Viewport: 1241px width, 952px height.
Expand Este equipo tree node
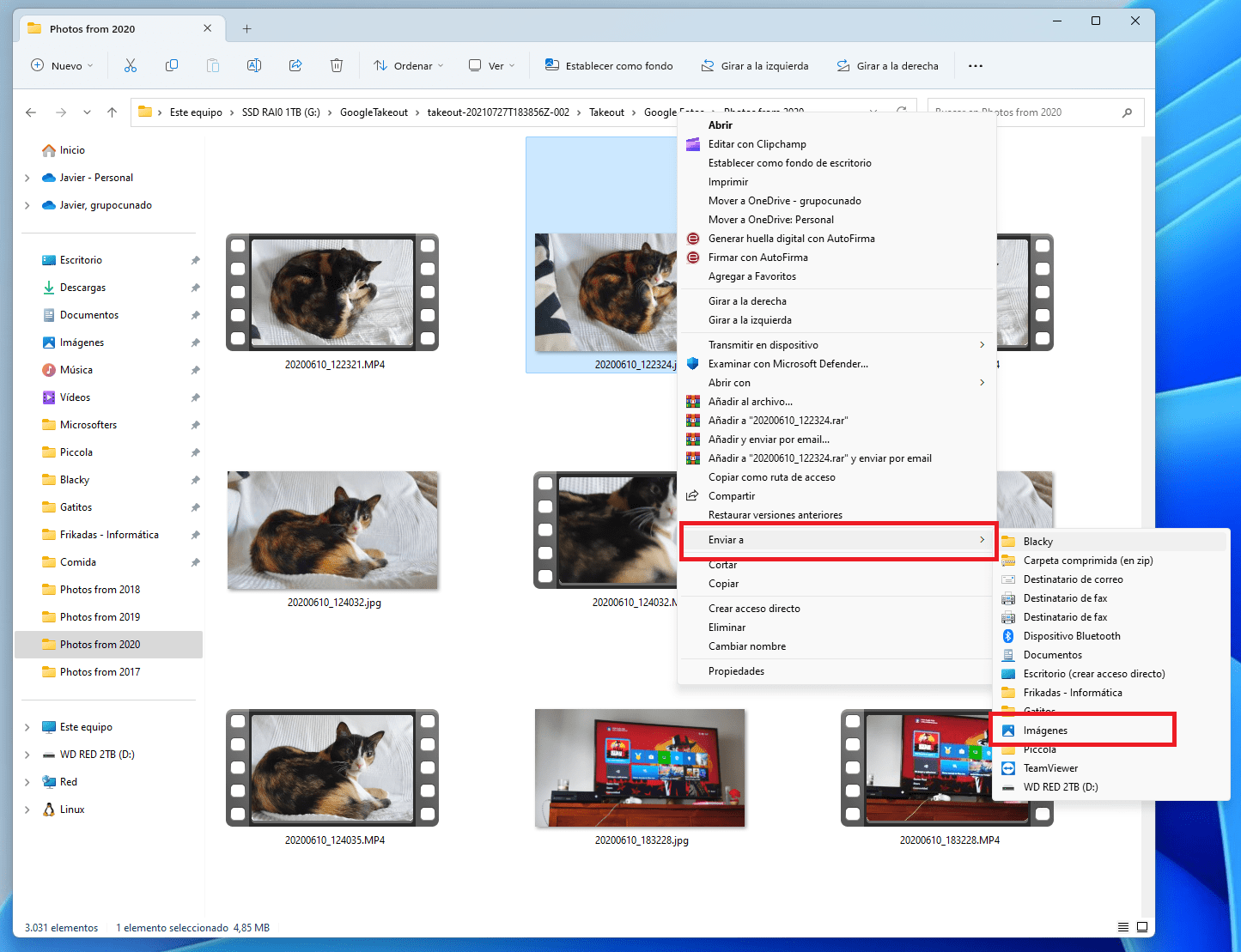coord(27,727)
